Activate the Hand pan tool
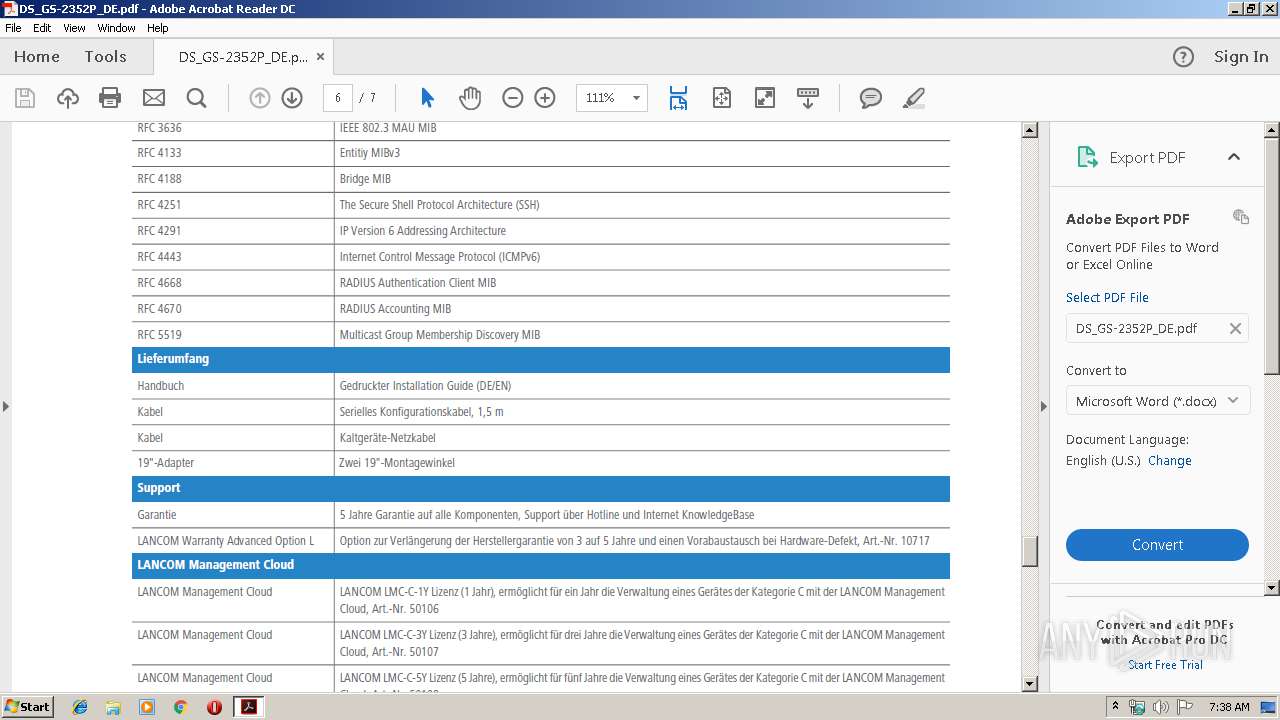1280x720 pixels. coord(470,98)
